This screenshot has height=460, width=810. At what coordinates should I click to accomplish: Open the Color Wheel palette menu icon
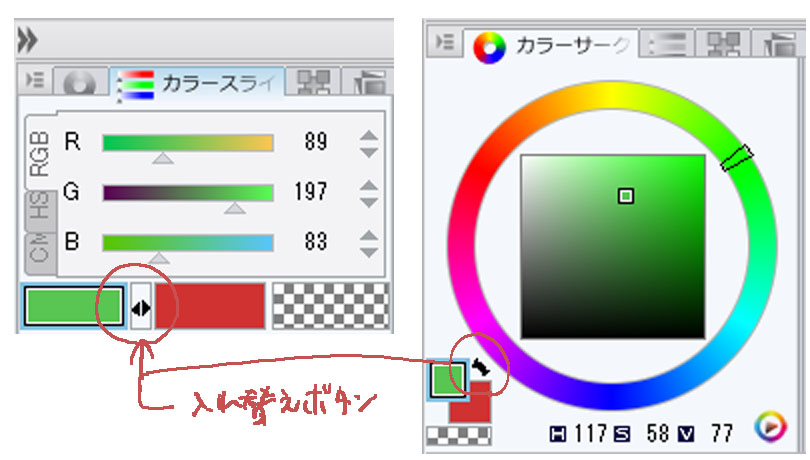pyautogui.click(x=444, y=42)
